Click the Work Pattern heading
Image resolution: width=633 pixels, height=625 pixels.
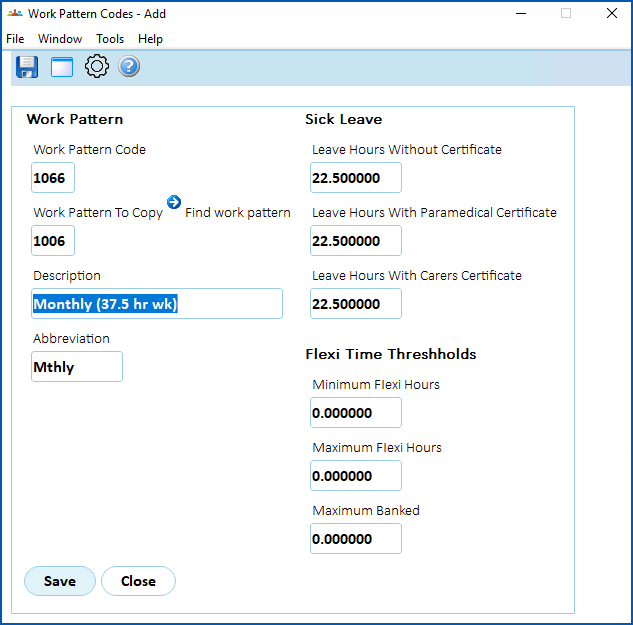pos(75,119)
